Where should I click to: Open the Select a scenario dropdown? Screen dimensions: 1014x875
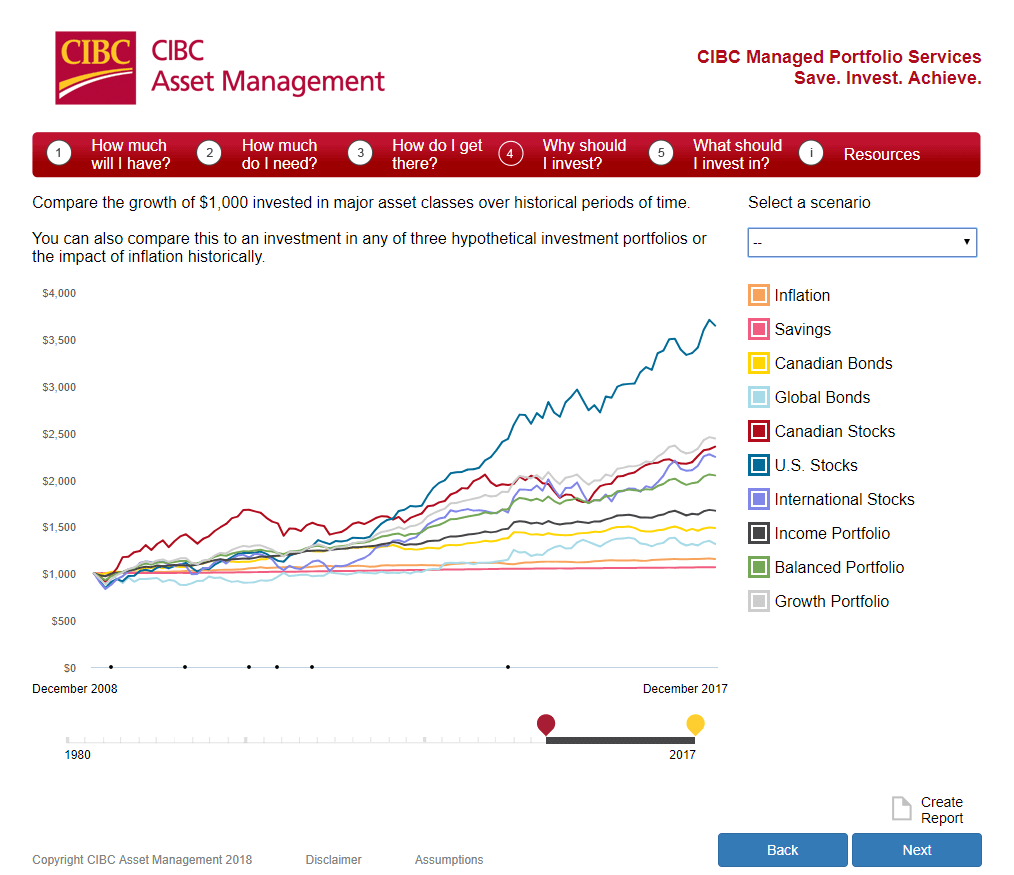tap(862, 243)
